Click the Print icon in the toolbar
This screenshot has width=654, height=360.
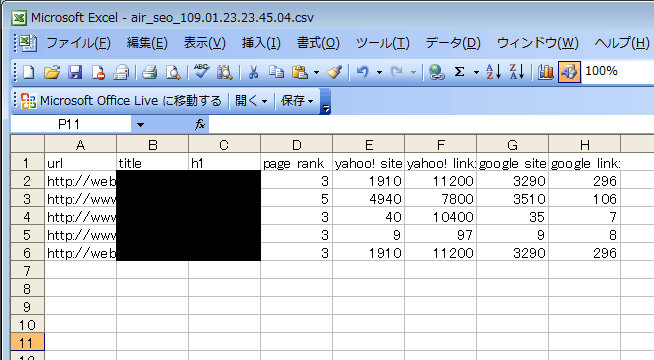coord(149,73)
